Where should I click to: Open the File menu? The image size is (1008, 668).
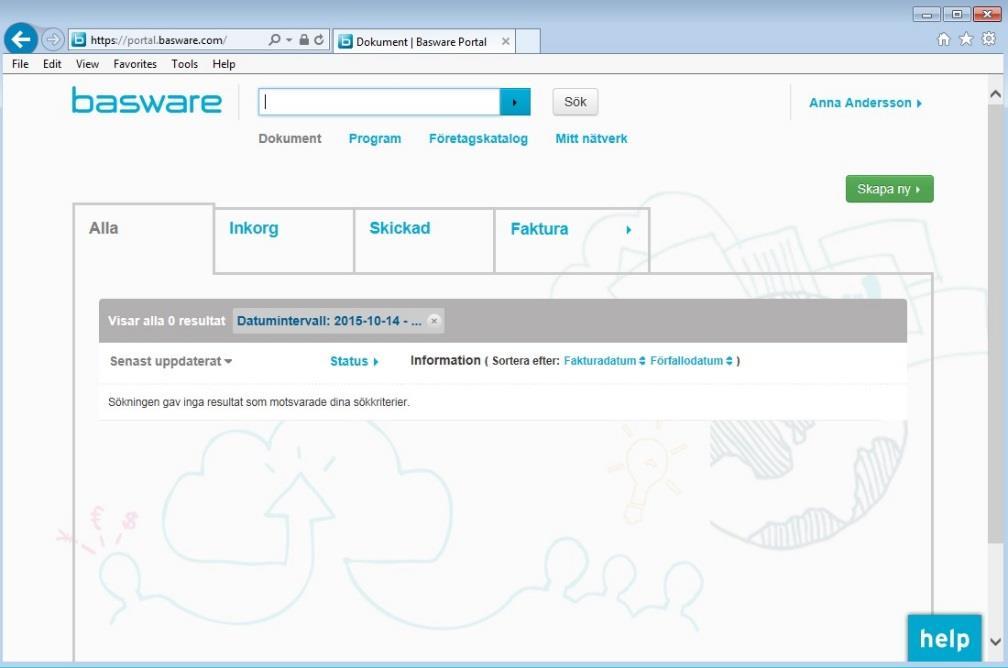[20, 64]
